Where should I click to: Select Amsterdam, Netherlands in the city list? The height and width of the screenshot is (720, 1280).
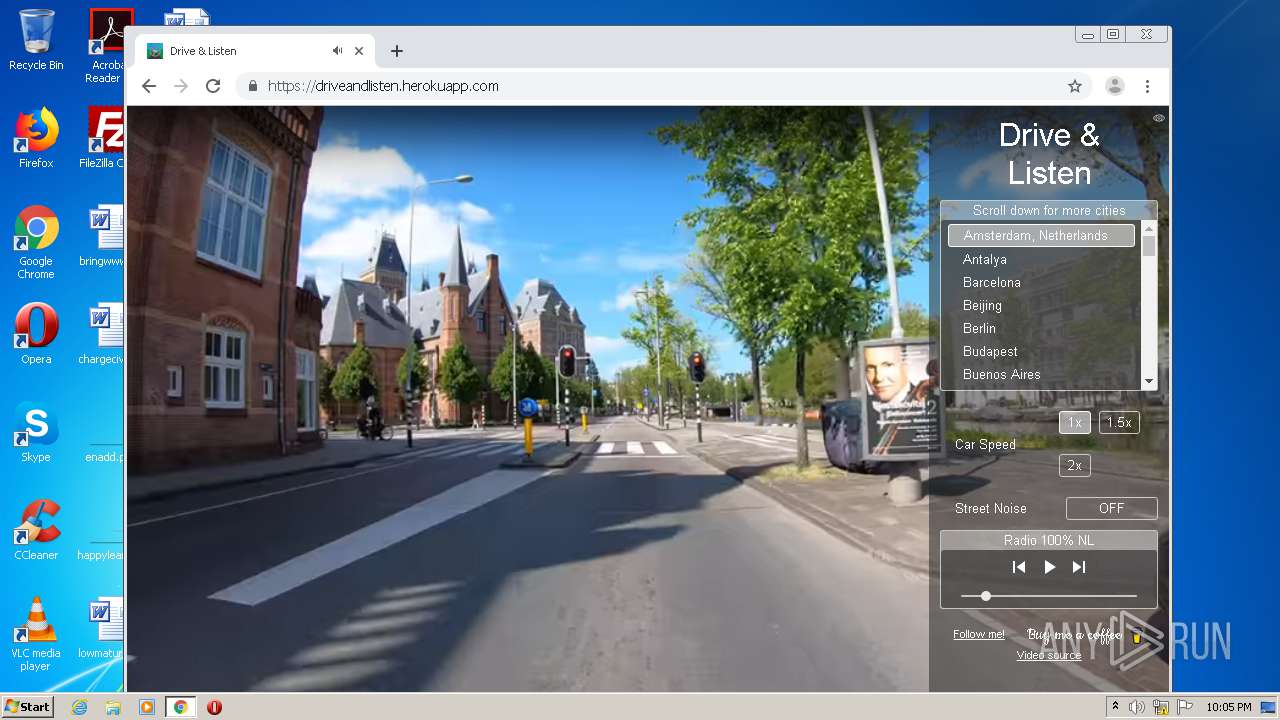(x=1041, y=236)
